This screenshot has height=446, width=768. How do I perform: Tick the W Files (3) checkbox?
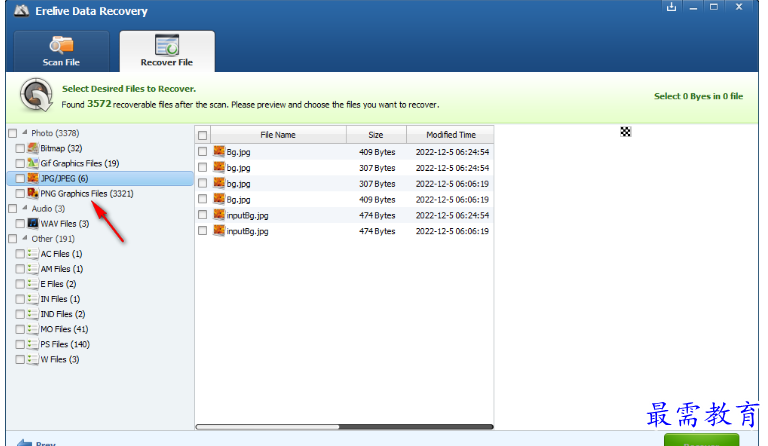pos(20,360)
